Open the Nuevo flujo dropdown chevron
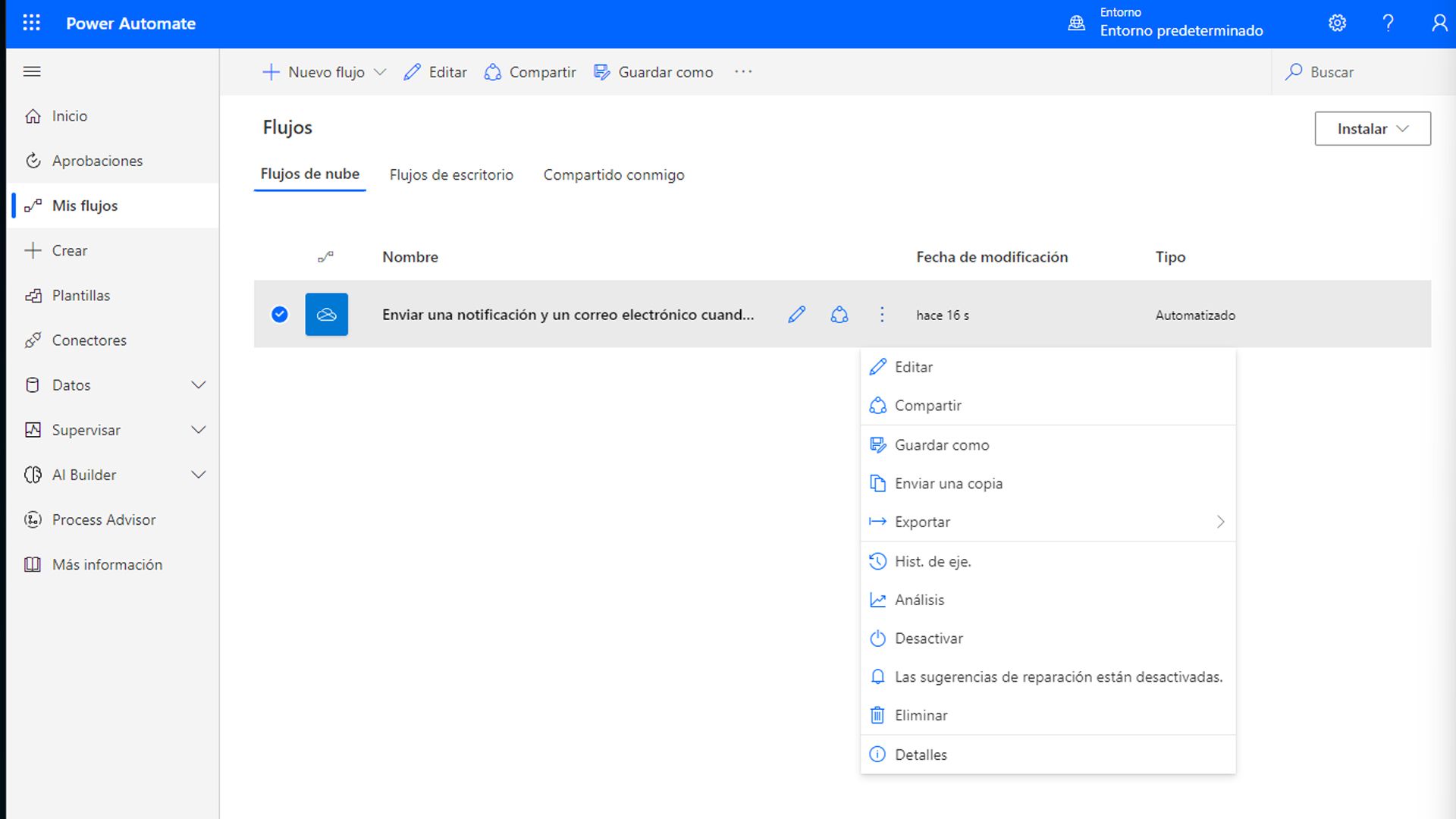1456x819 pixels. (x=381, y=71)
